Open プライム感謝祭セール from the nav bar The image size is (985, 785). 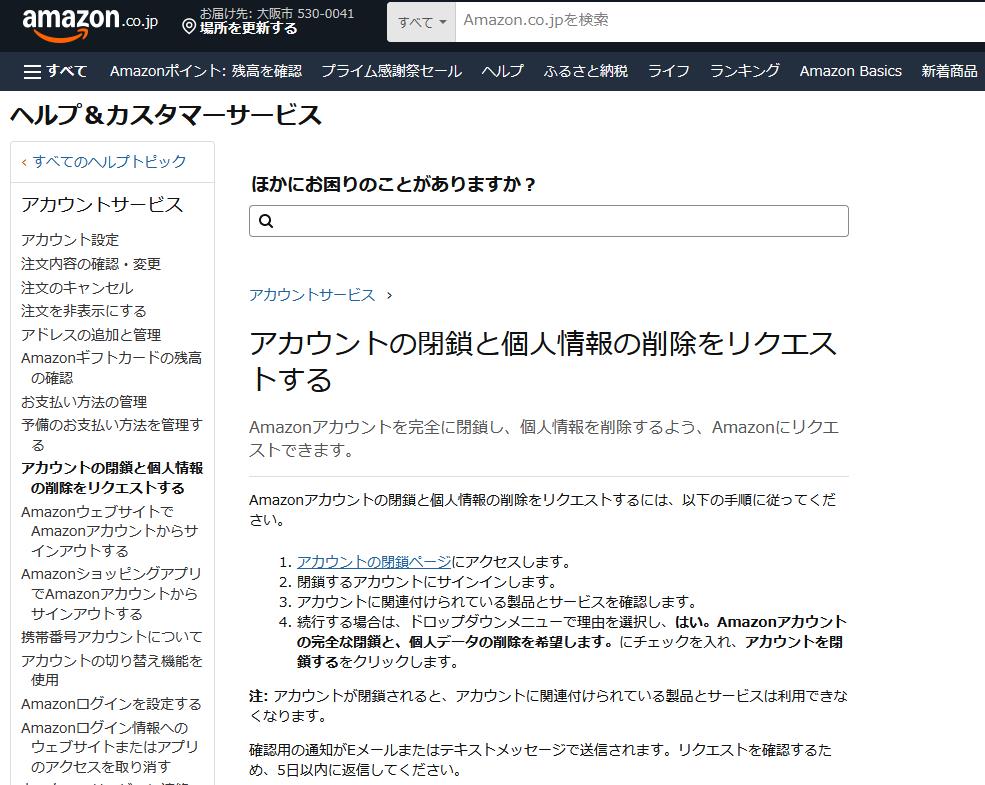(x=388, y=71)
